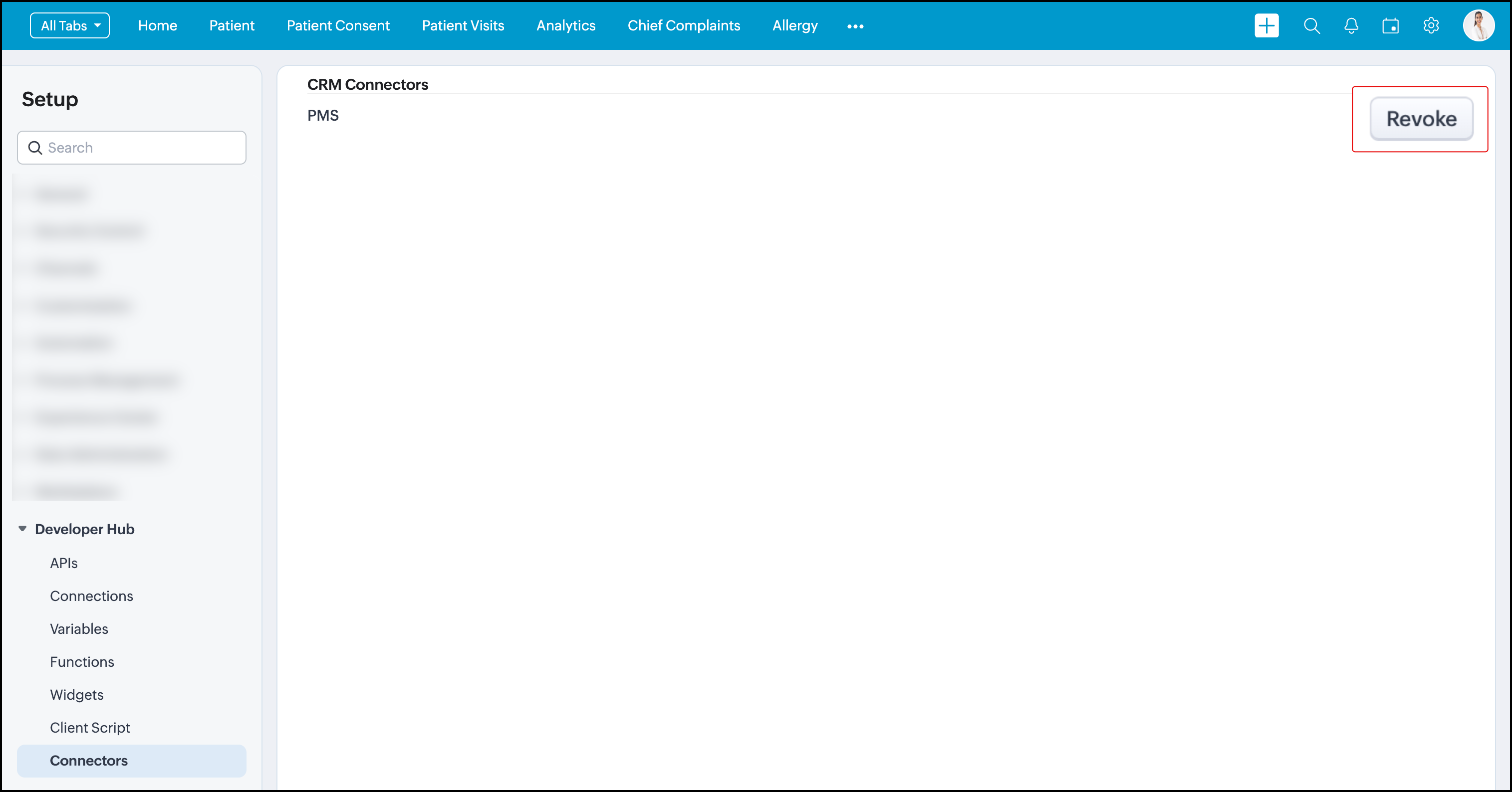Open the Analytics tab
1512x792 pixels.
[565, 26]
